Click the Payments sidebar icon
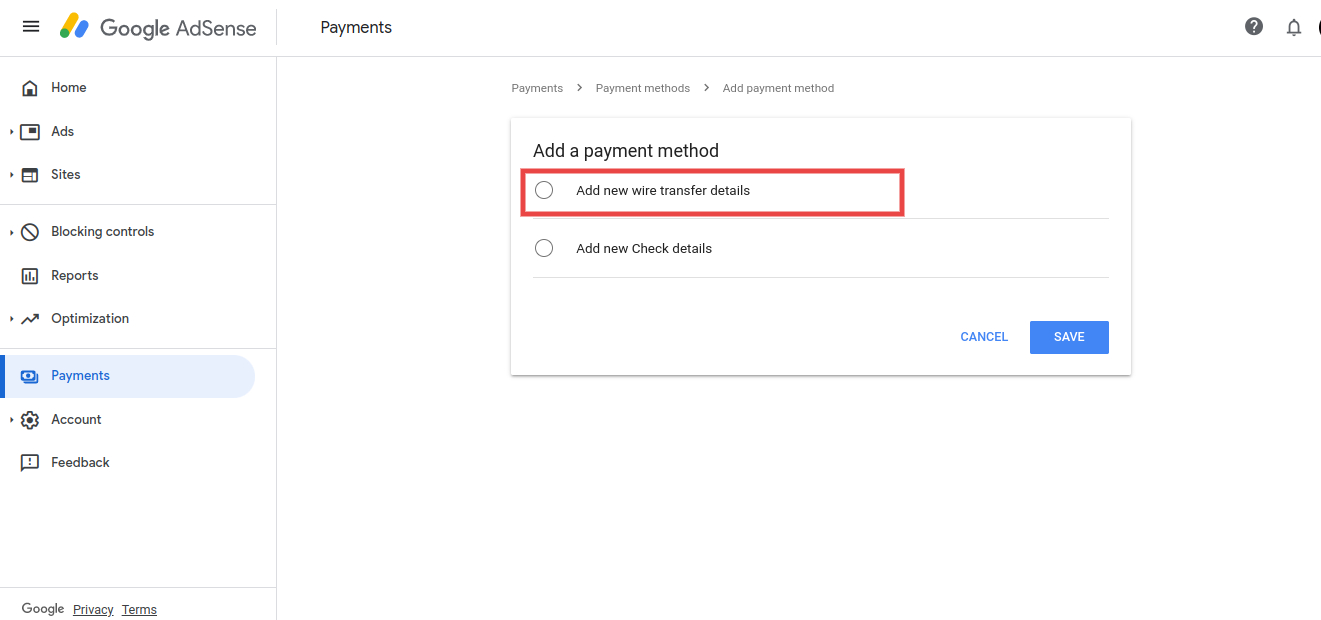The image size is (1321, 620). click(x=30, y=376)
